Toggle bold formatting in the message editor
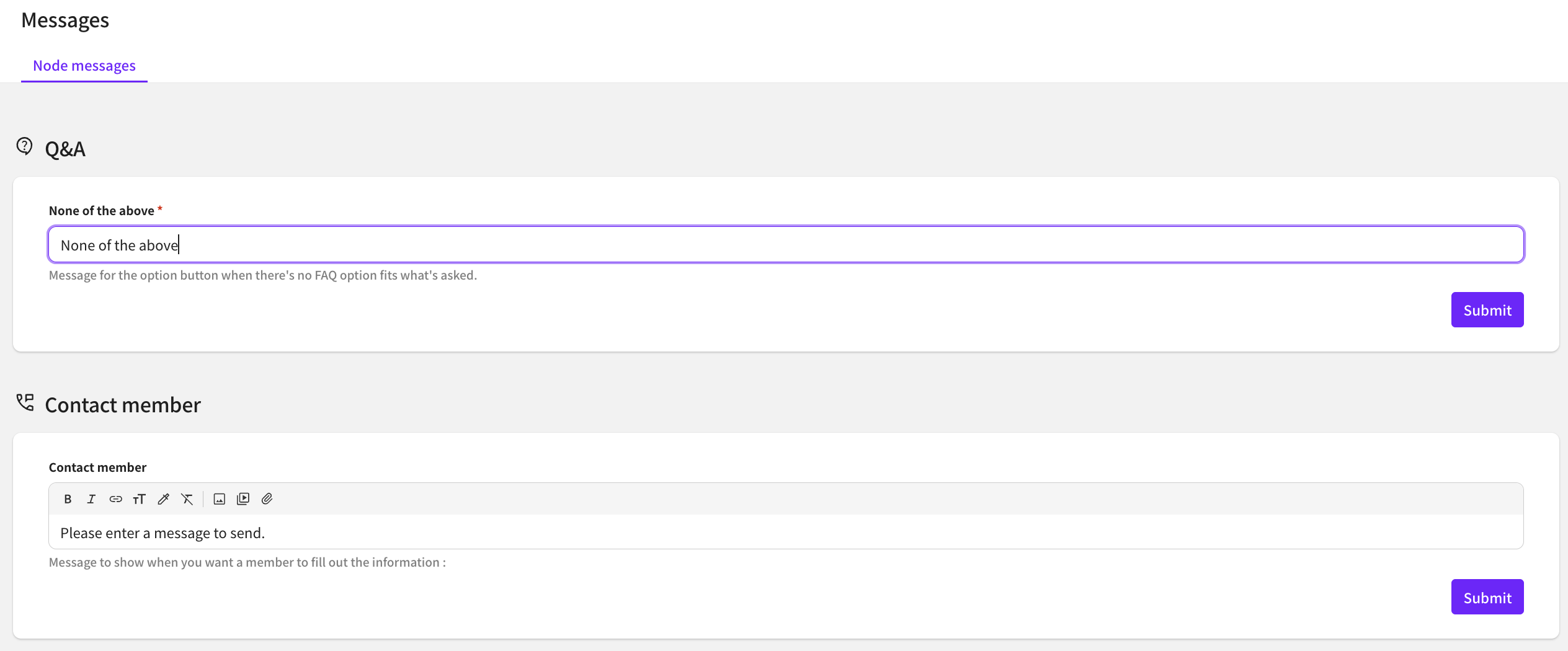 point(68,499)
